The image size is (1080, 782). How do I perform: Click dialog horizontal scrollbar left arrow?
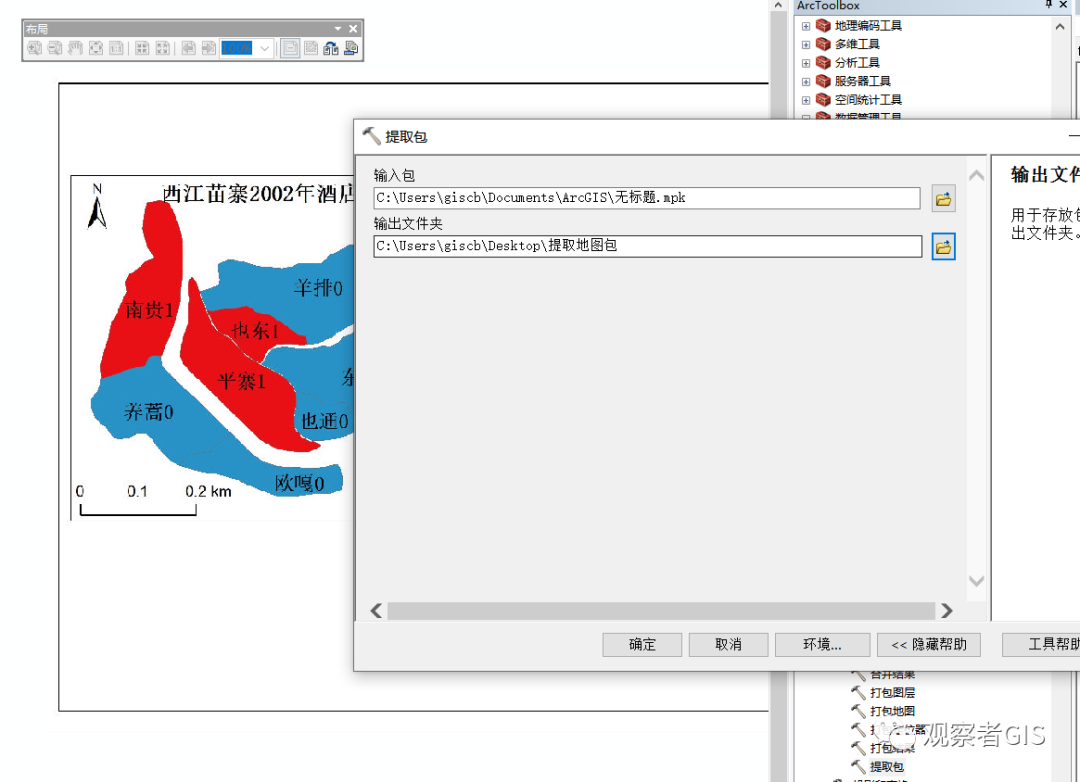[376, 610]
